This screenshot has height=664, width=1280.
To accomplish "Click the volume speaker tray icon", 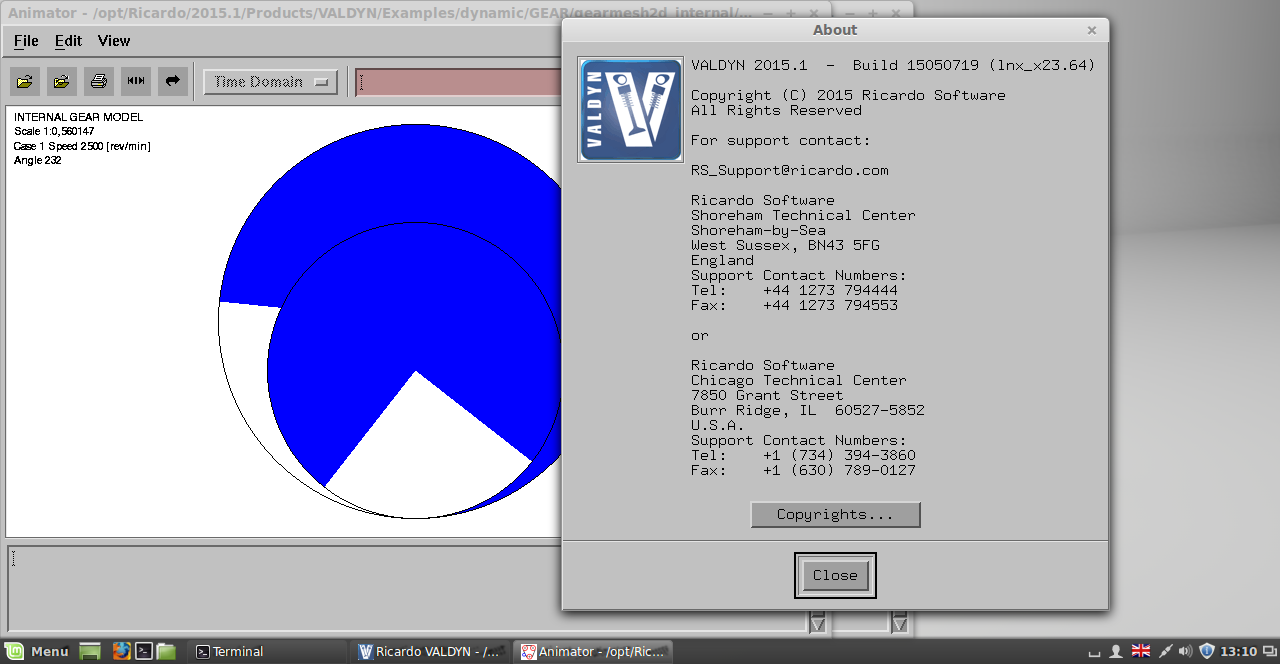I will pos(1185,651).
